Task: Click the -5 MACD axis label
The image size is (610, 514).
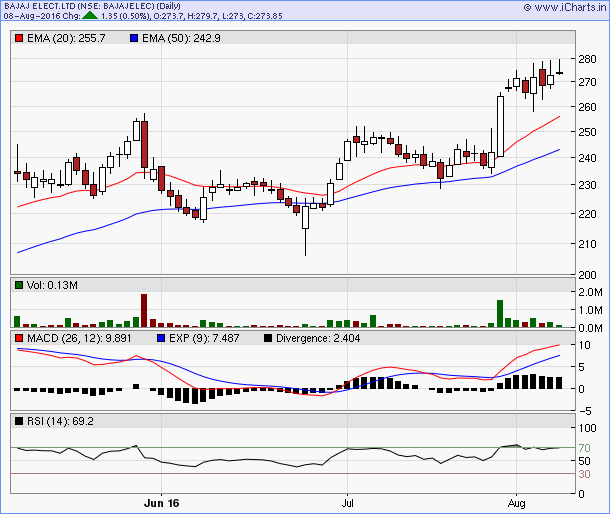Action: [584, 411]
